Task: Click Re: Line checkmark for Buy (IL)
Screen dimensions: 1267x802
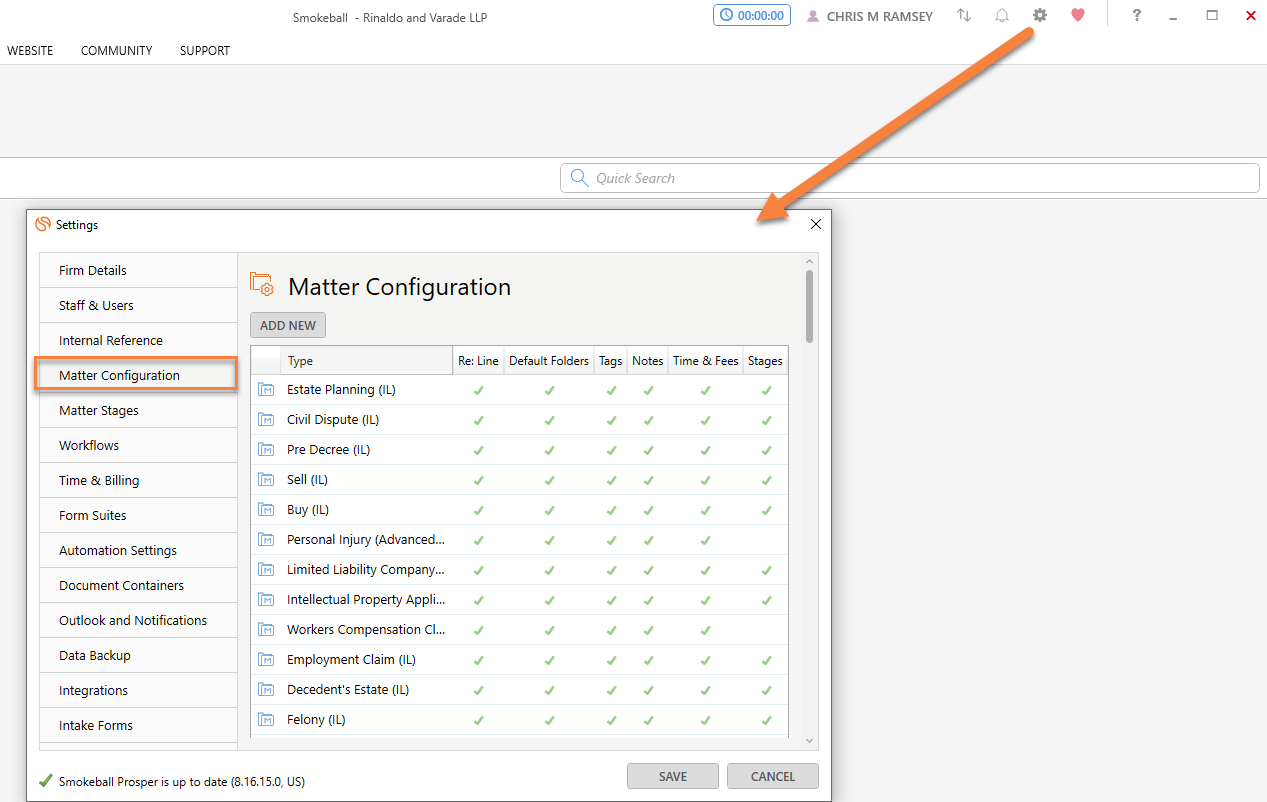Action: coord(478,510)
